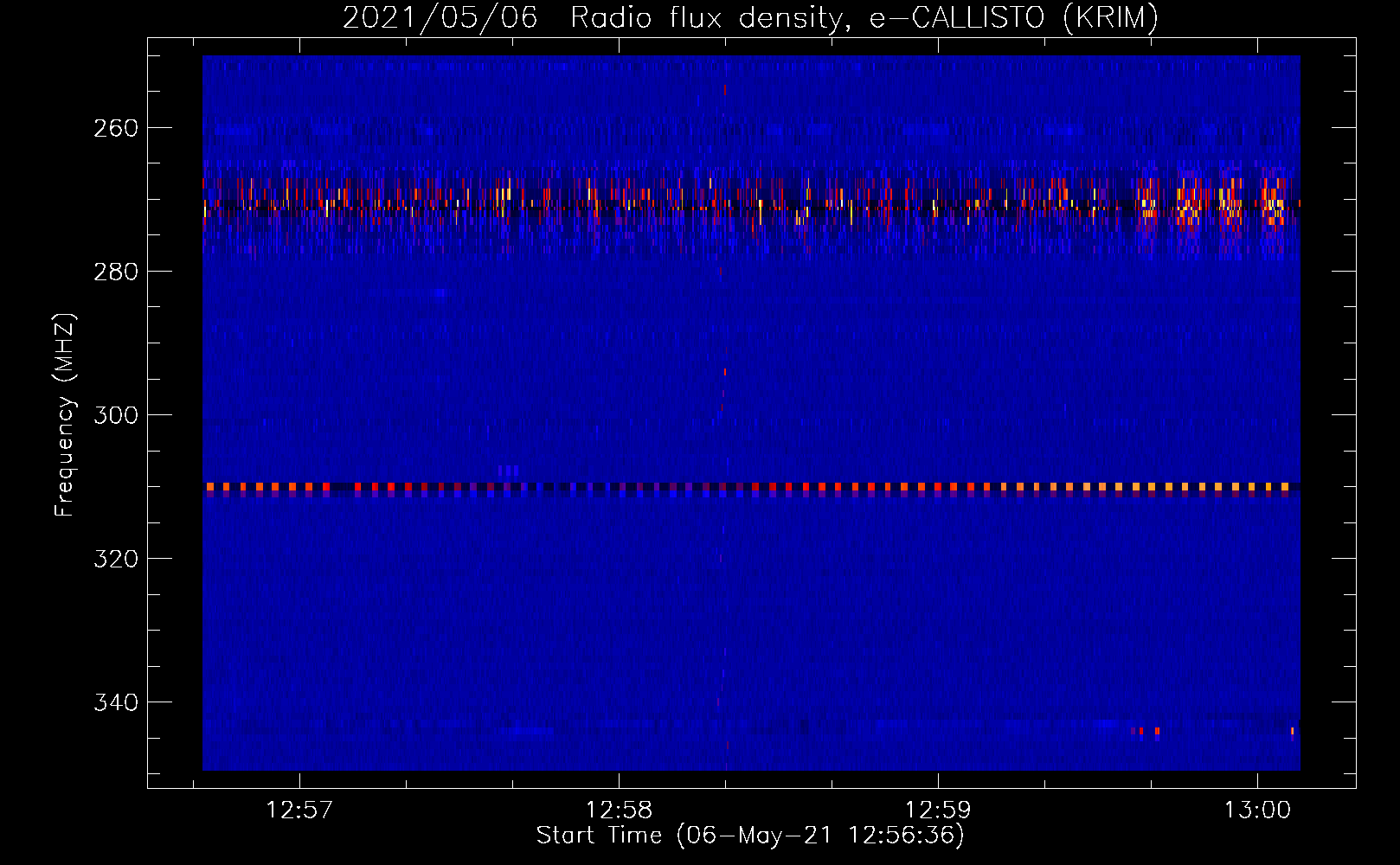
Task: Click the 12:57 time axis label
Action: [299, 811]
